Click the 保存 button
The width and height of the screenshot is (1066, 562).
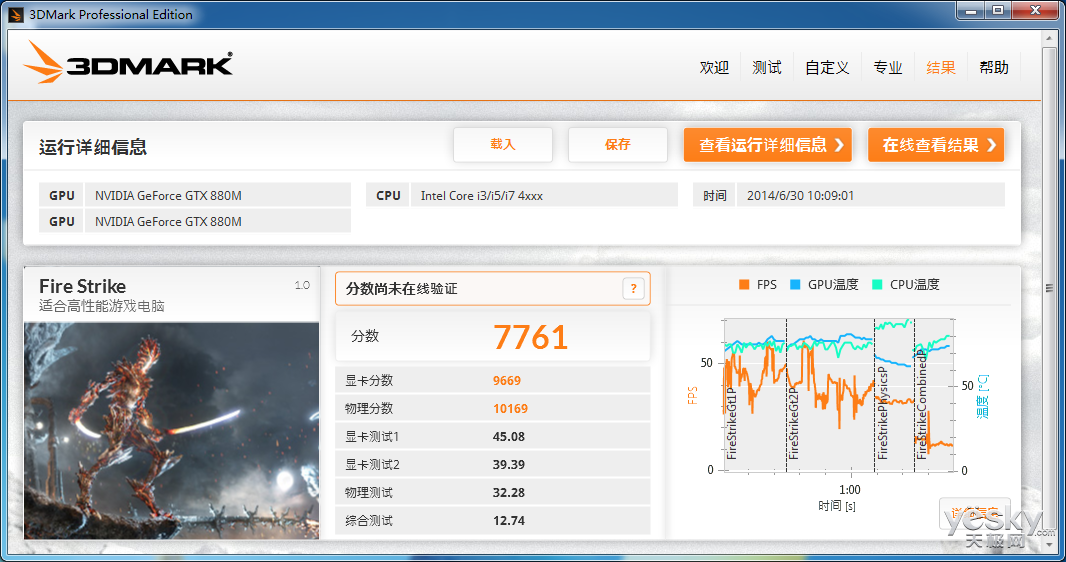pos(617,145)
